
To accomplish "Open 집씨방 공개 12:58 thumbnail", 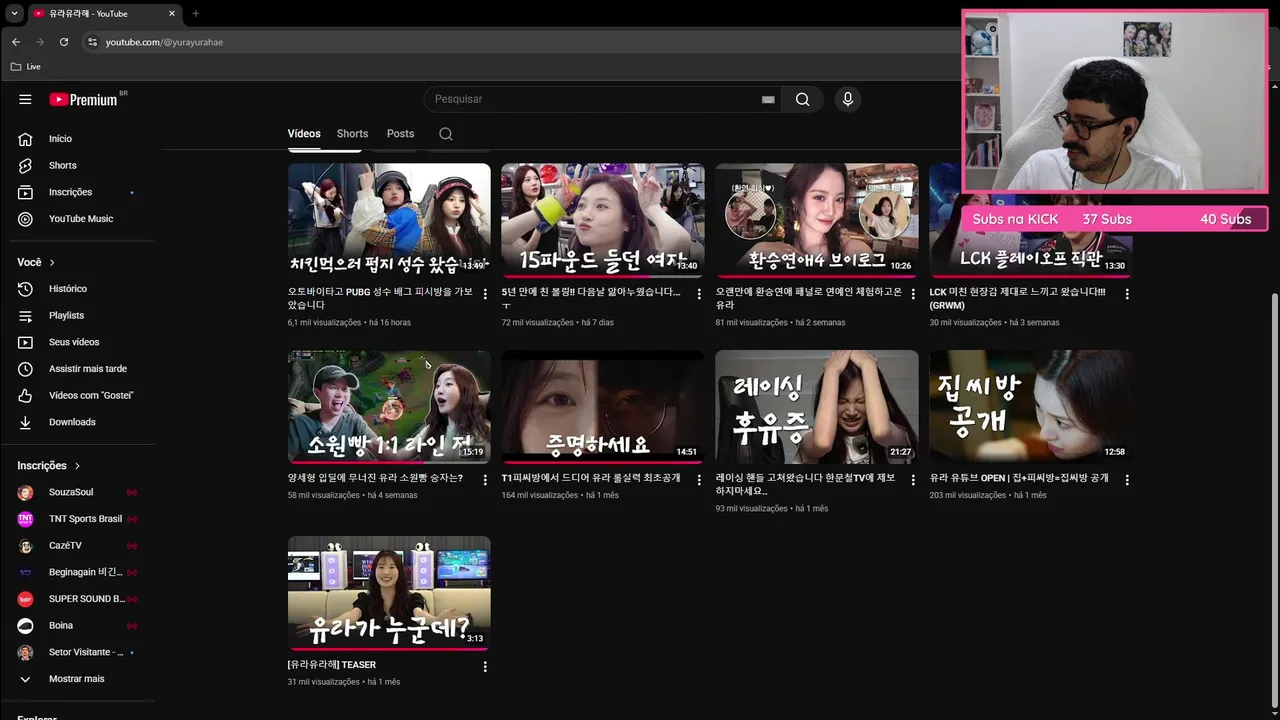I will click(x=1031, y=407).
